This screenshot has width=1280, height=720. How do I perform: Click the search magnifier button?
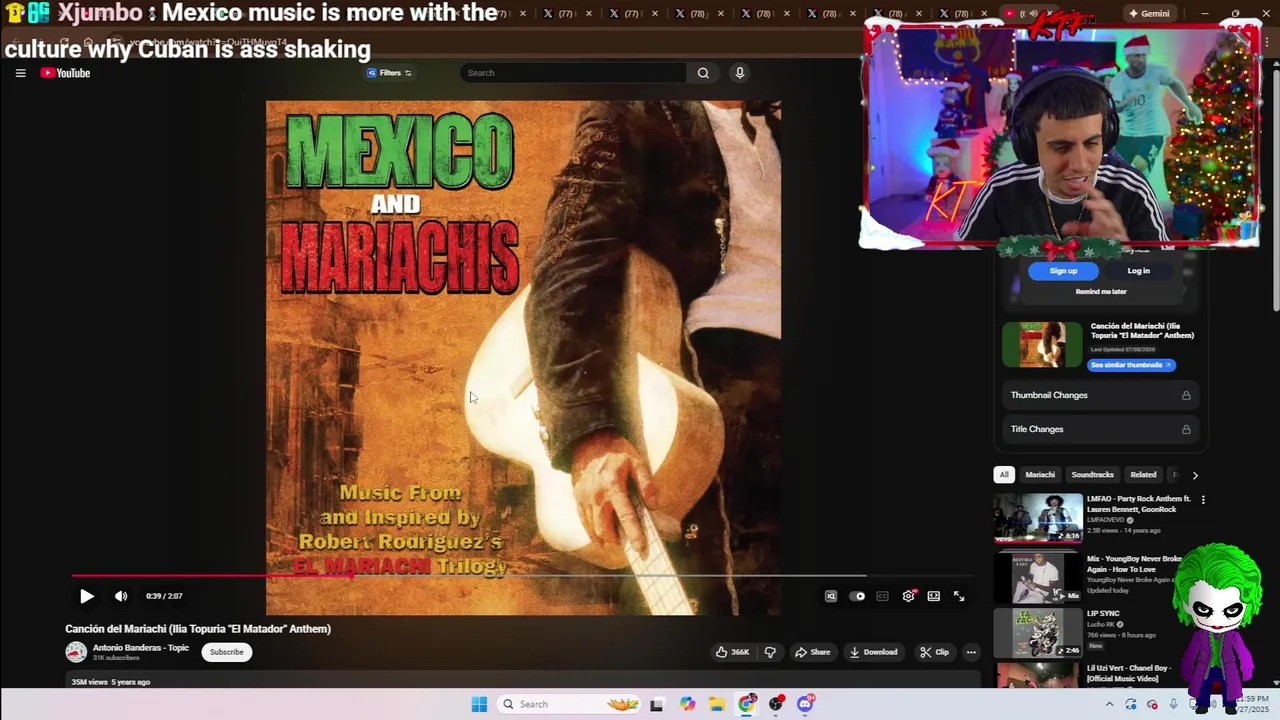(703, 73)
